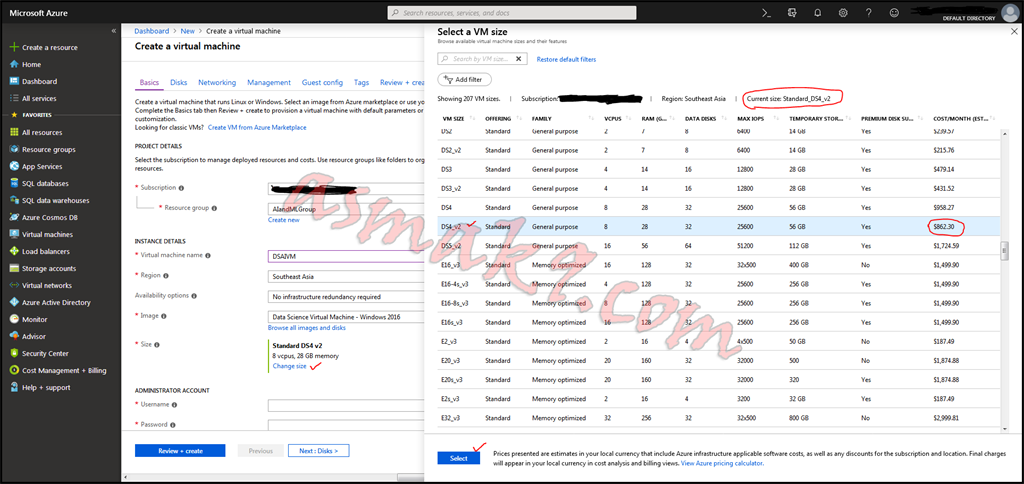
Task: Open SQL data warehouses
Action: pos(56,201)
